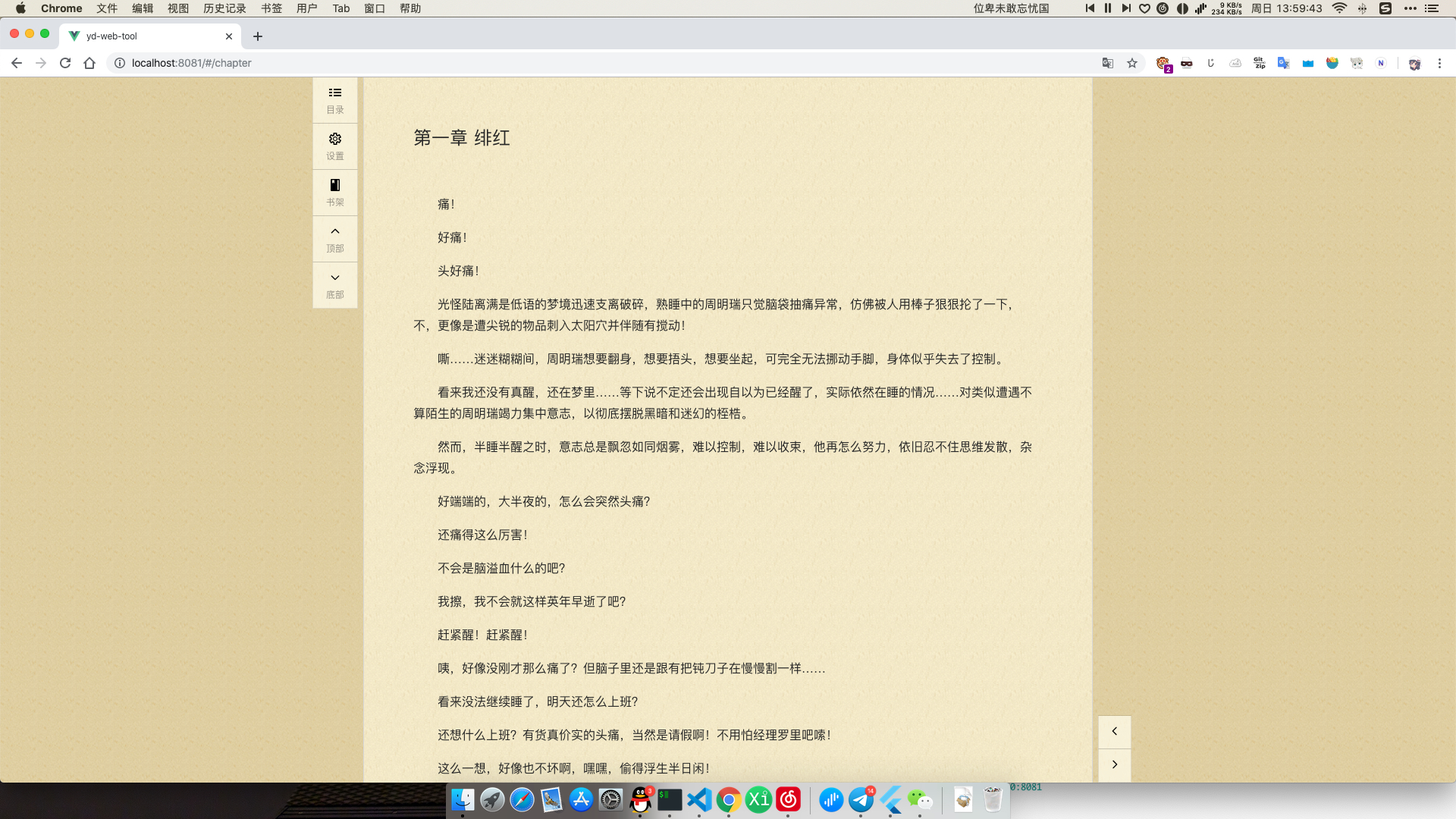1456x819 pixels.
Task: Go to the next chapter arrow
Action: pos(1114,764)
